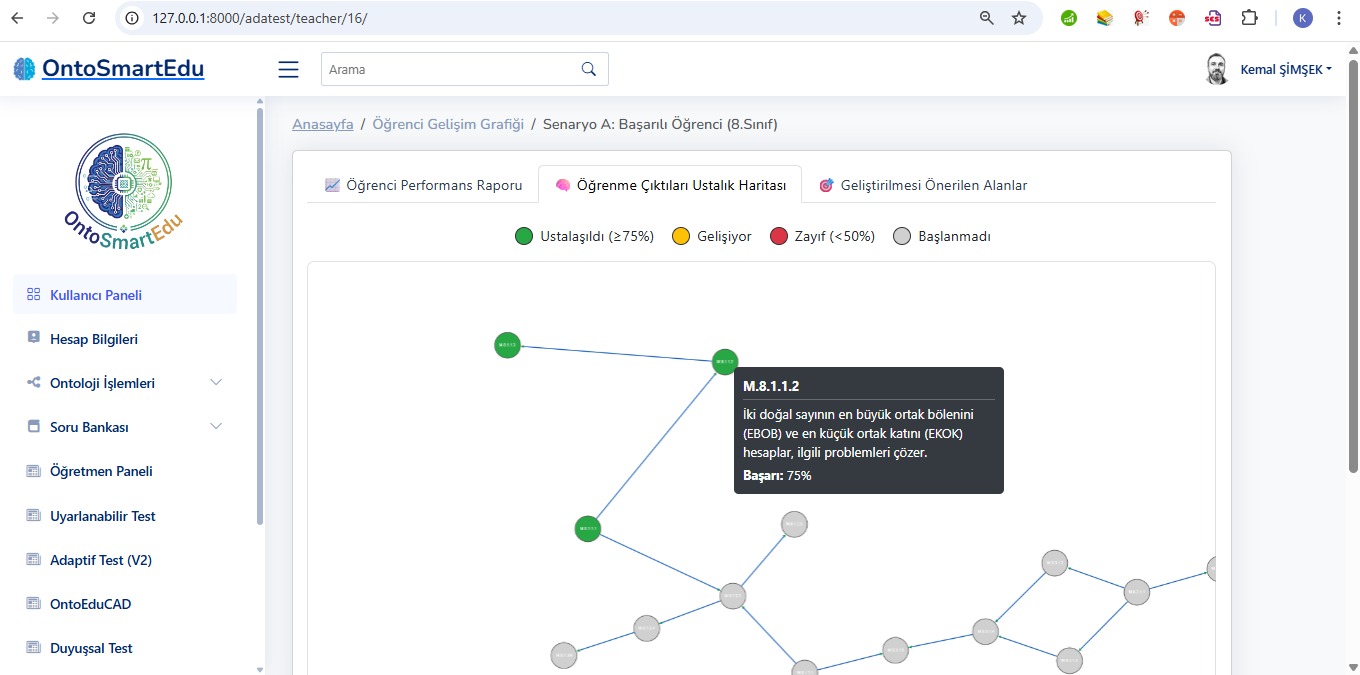This screenshot has height=675, width=1360.
Task: Click inside the Arama search field
Action: (450, 69)
